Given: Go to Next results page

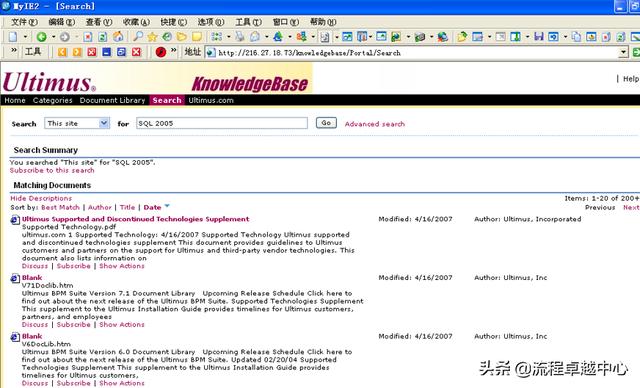Looking at the screenshot, I should tap(631, 207).
